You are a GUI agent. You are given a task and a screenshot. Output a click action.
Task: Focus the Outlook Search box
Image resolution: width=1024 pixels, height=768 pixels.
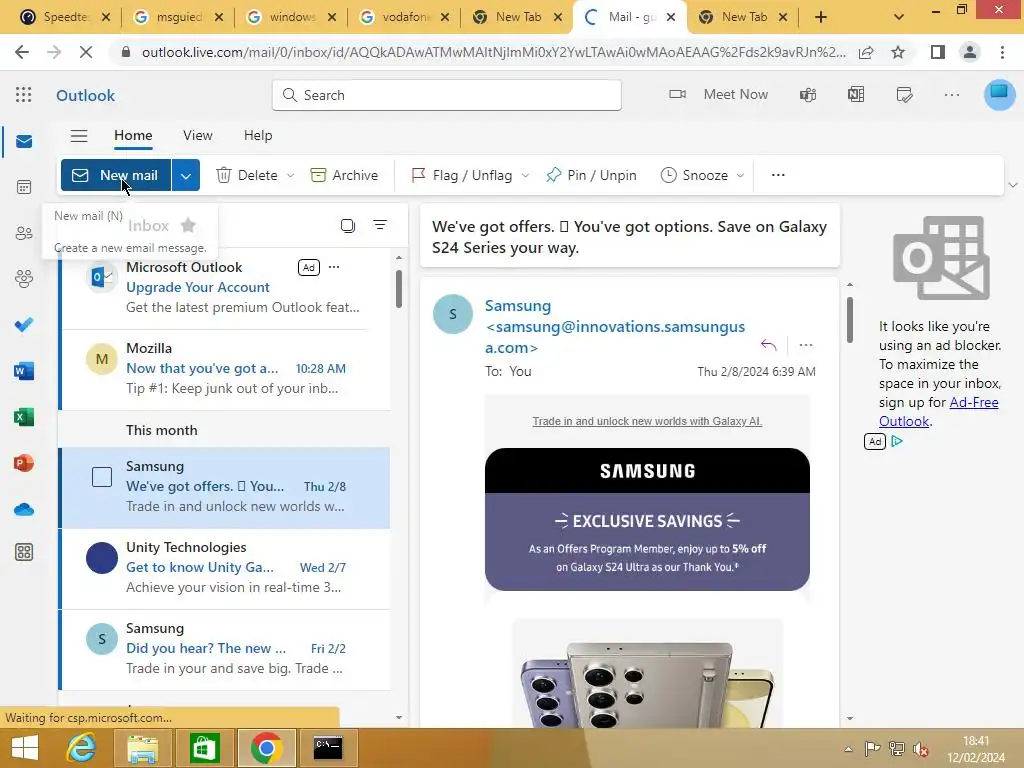coord(447,95)
